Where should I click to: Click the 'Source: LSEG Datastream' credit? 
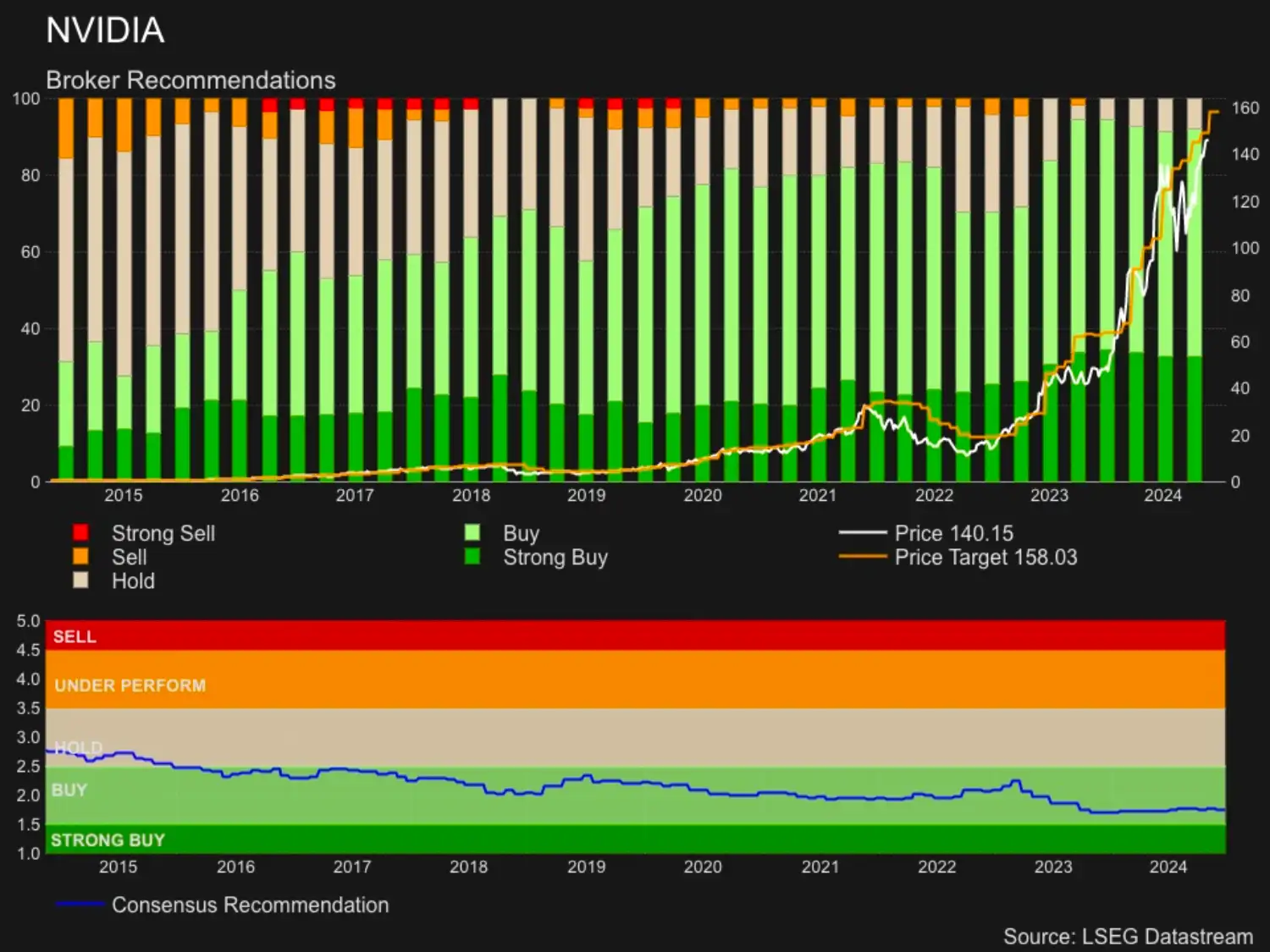1128,937
